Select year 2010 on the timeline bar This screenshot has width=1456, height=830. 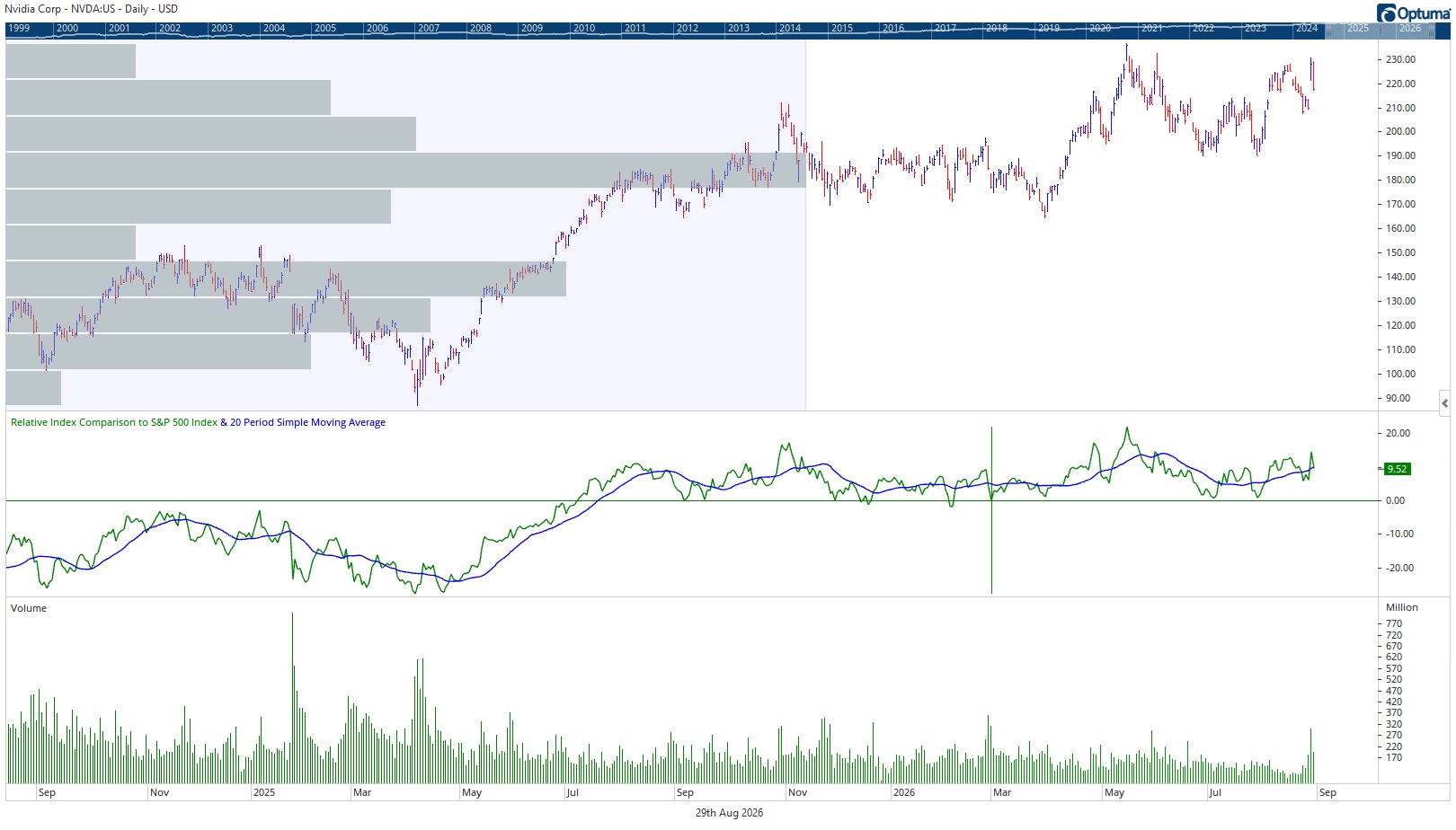click(584, 29)
